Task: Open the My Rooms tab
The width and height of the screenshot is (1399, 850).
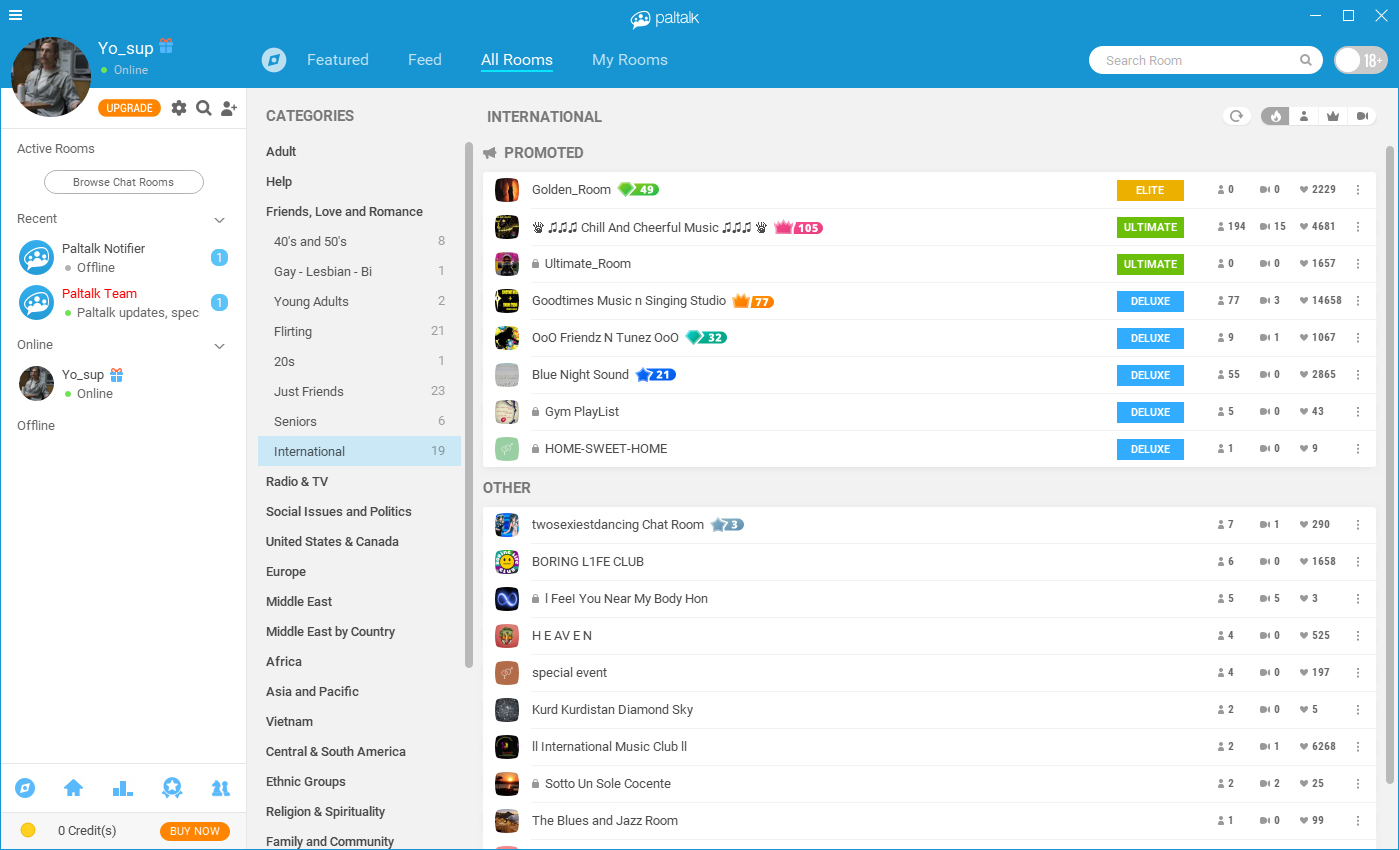Action: 630,60
